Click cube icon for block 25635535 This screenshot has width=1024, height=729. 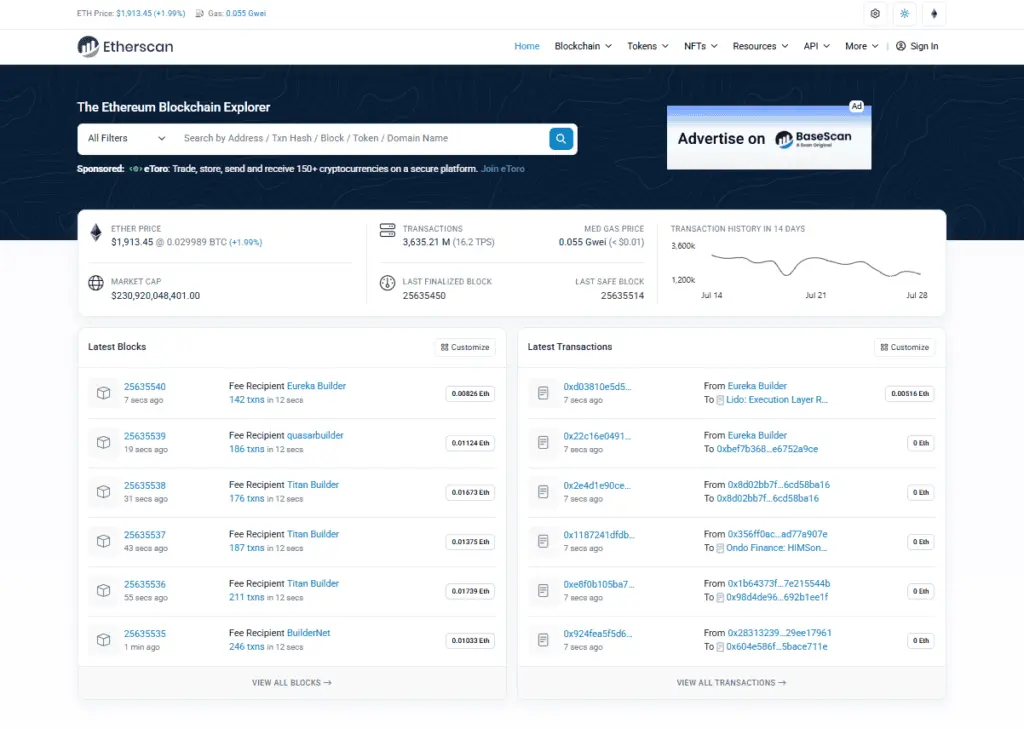103,640
